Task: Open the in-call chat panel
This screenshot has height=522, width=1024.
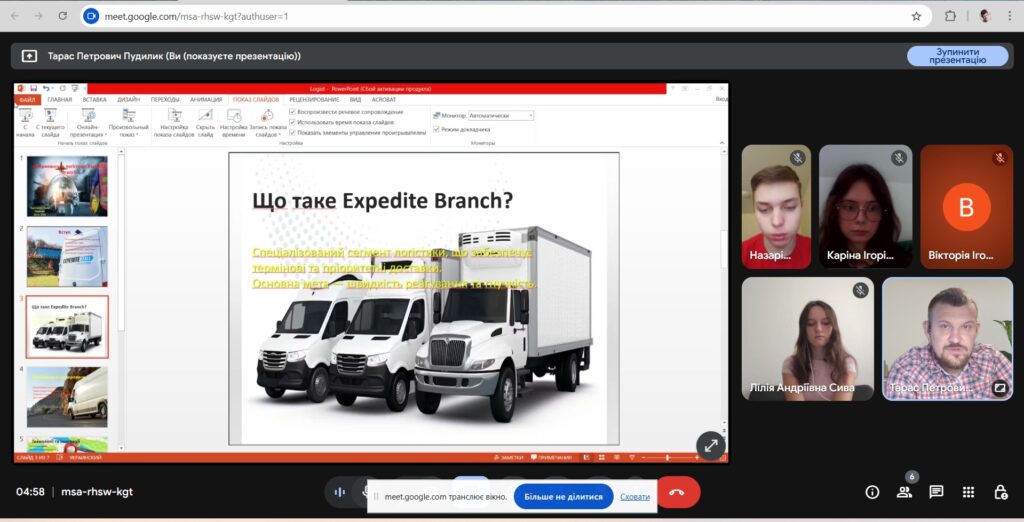Action: [x=936, y=492]
